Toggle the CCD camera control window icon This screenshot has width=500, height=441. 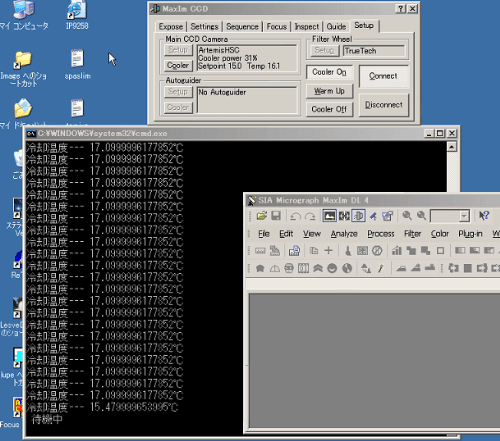[358, 216]
